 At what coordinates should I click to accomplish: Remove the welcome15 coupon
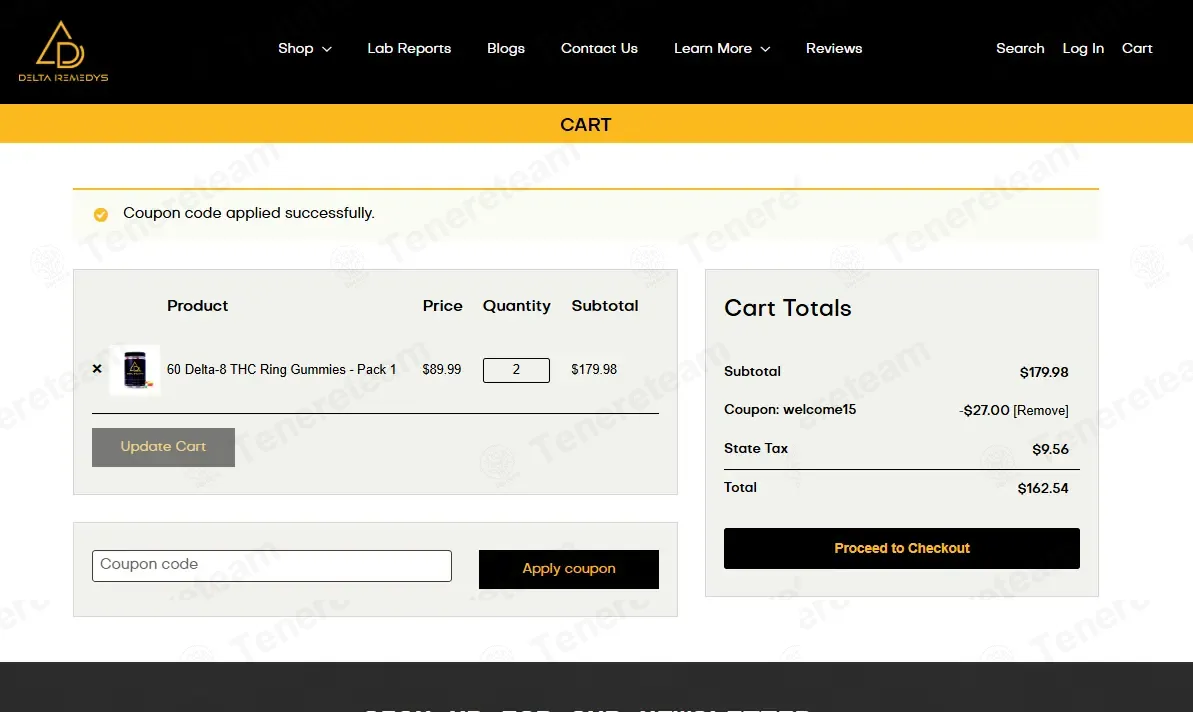(x=1040, y=411)
